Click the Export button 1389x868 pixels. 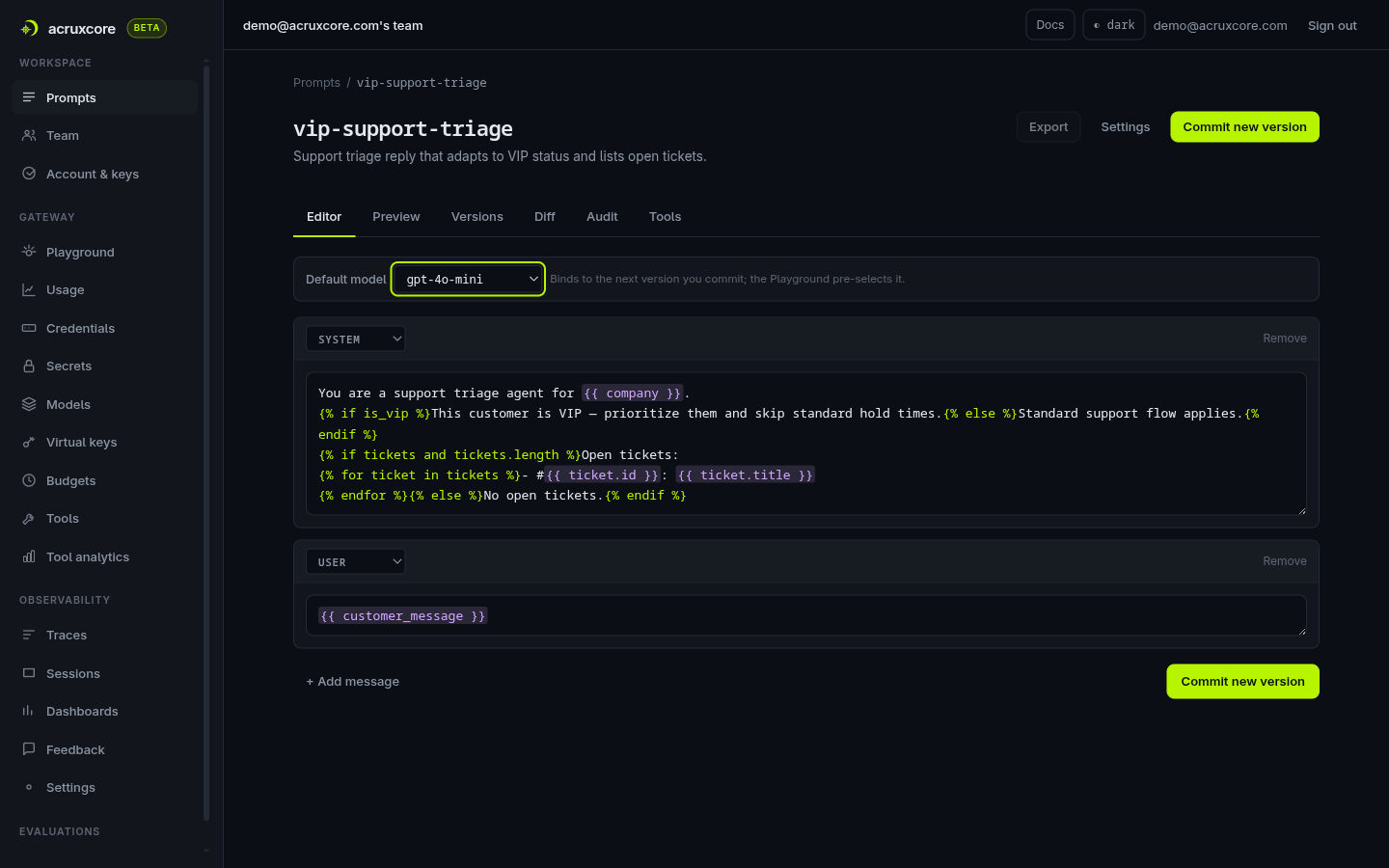[x=1049, y=126]
